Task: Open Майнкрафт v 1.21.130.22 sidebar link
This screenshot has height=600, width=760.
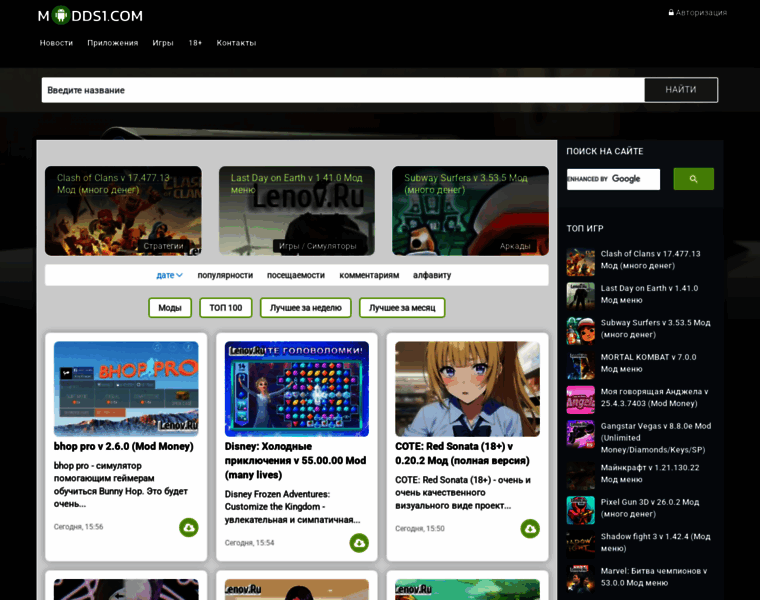Action: point(650,474)
